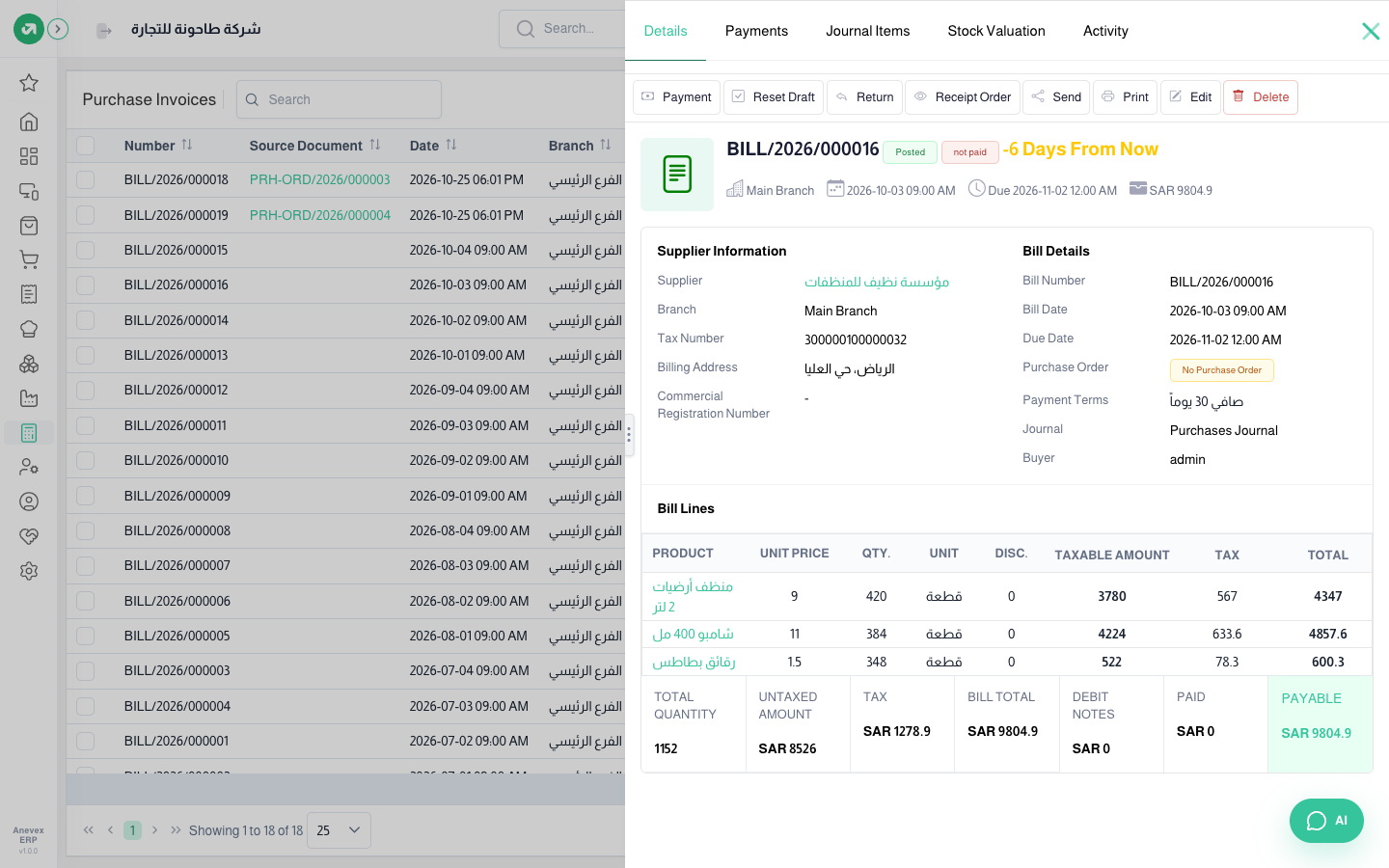1389x868 pixels.
Task: Go to home icon in sidebar
Action: click(29, 122)
